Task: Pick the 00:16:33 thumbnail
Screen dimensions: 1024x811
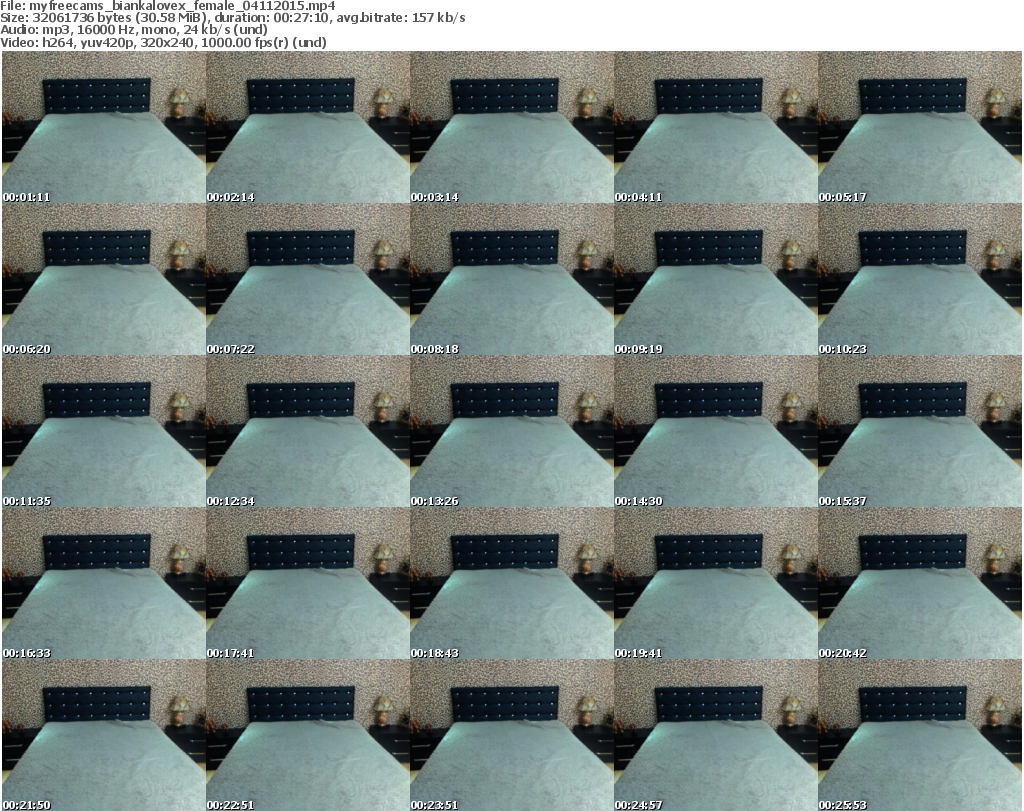Action: (x=104, y=584)
